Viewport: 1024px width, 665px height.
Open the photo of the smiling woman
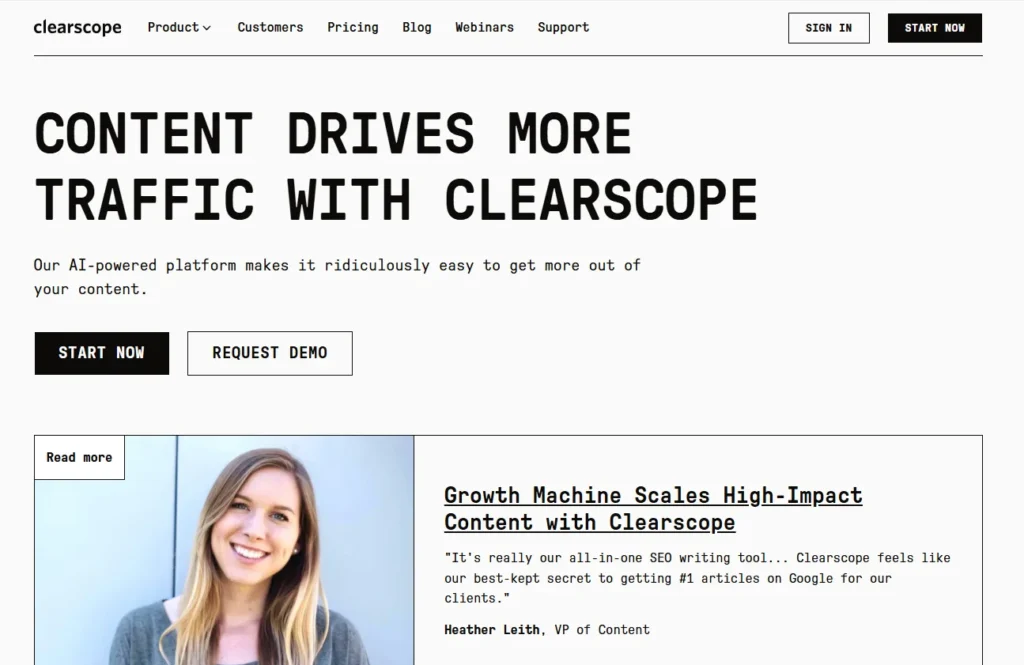tap(250, 560)
